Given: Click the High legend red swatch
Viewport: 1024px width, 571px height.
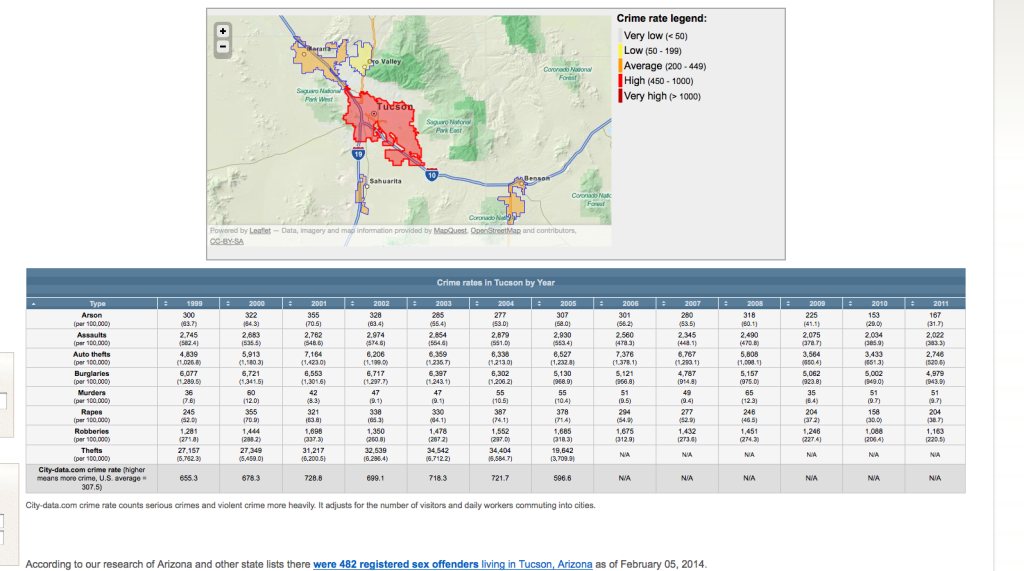Looking at the screenshot, I should click(x=620, y=80).
